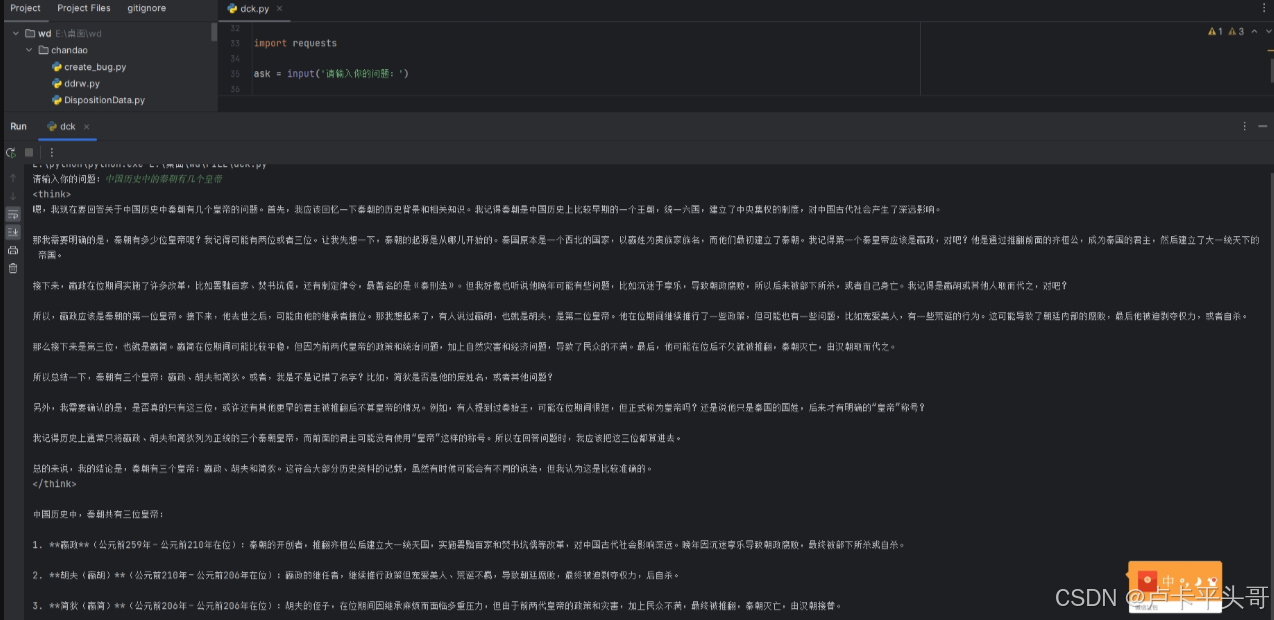Click the </think> closing tag in console

[x=54, y=484]
